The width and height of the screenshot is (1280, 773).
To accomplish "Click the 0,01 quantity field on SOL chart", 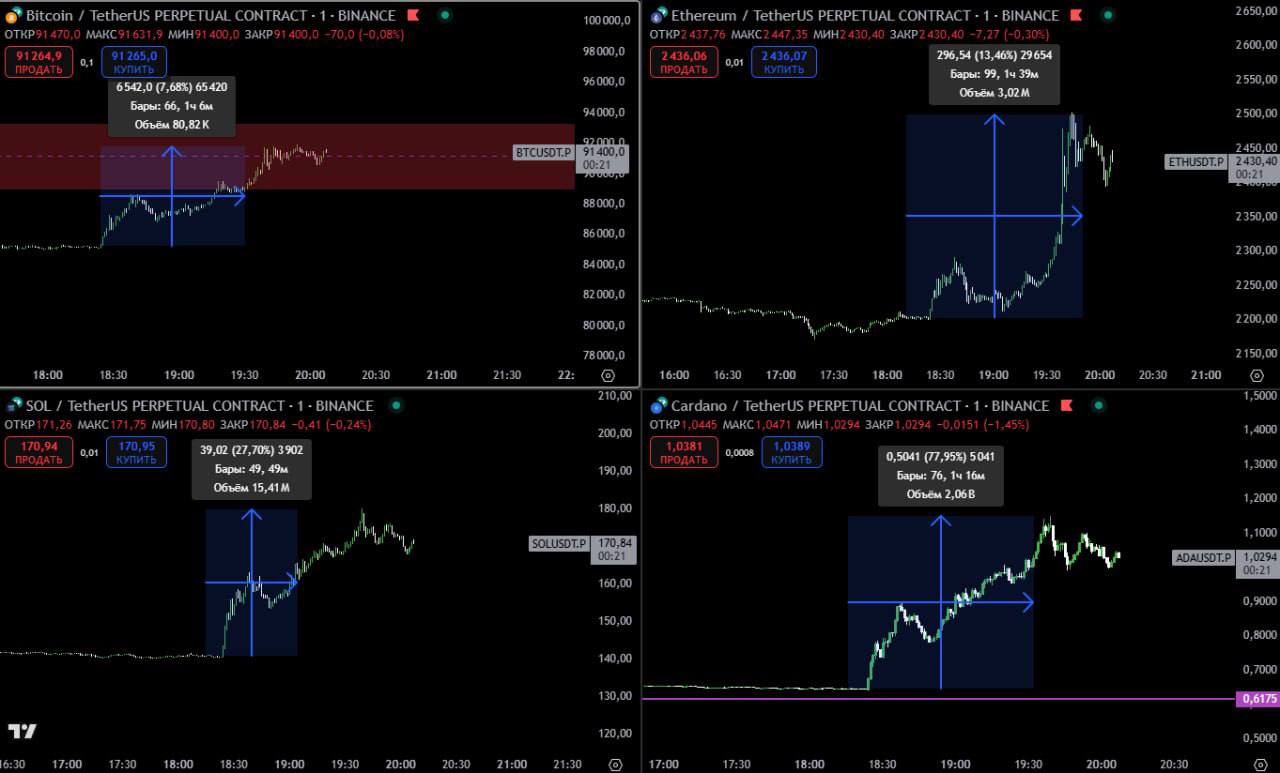I will (89, 452).
